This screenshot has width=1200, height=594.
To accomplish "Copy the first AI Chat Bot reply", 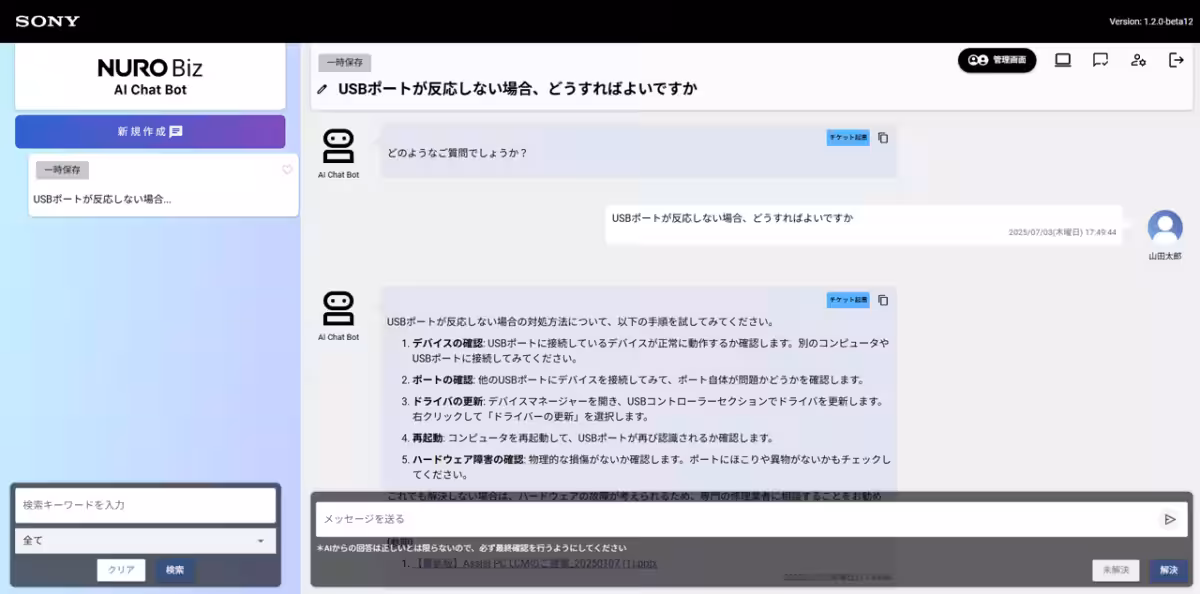I will click(881, 138).
